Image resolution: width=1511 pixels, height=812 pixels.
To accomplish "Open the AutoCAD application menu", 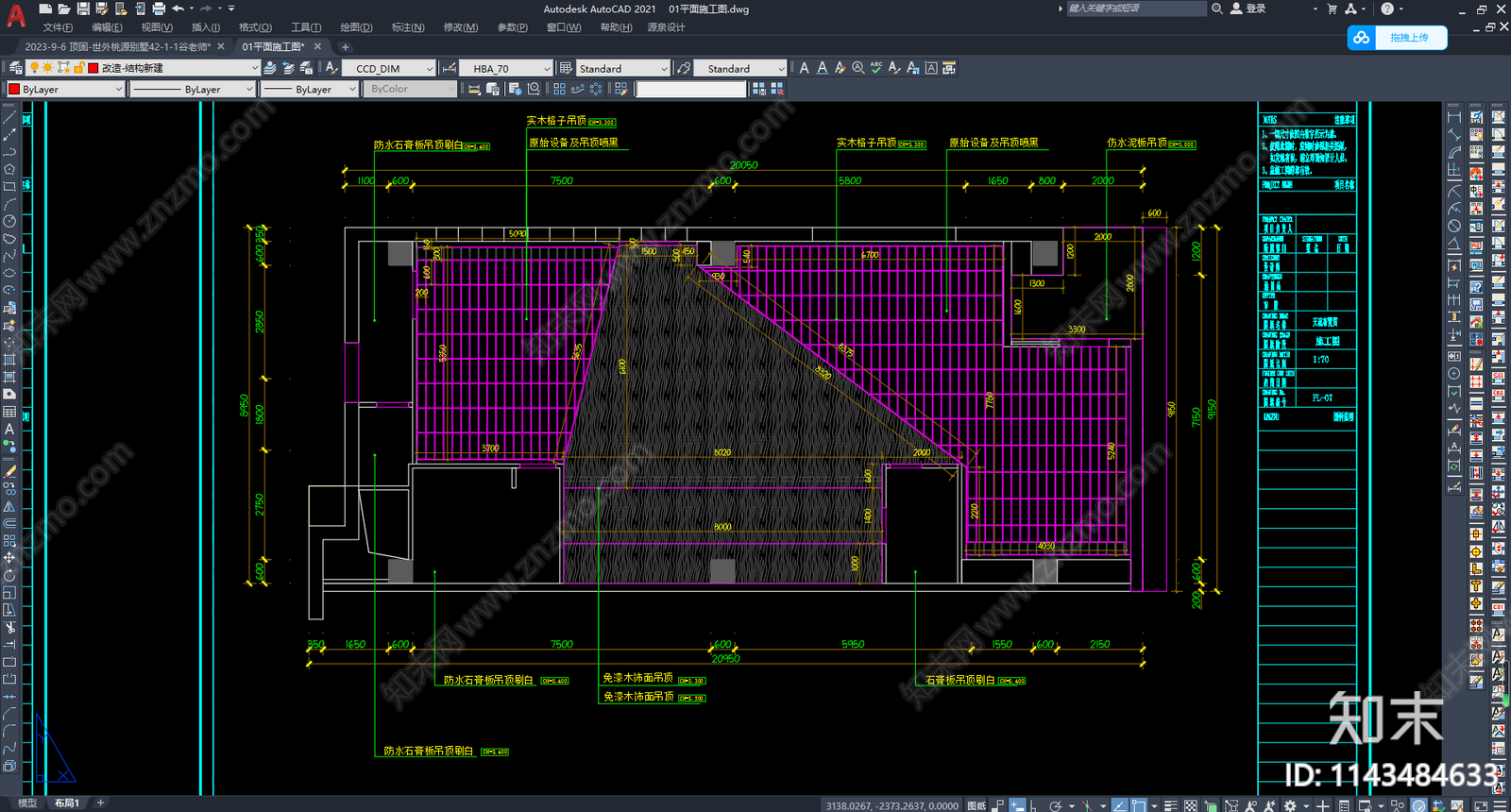I will pyautogui.click(x=15, y=16).
